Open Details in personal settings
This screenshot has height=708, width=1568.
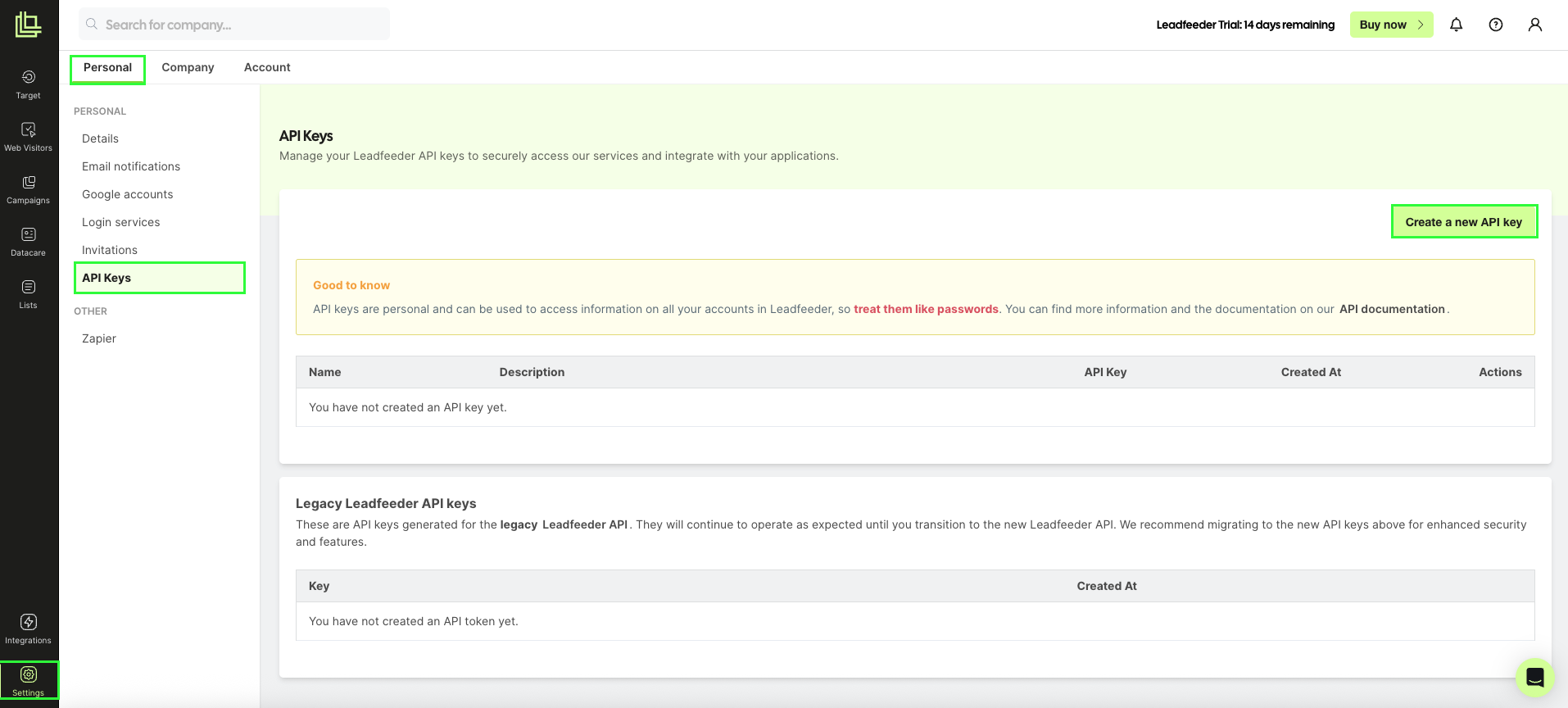100,138
